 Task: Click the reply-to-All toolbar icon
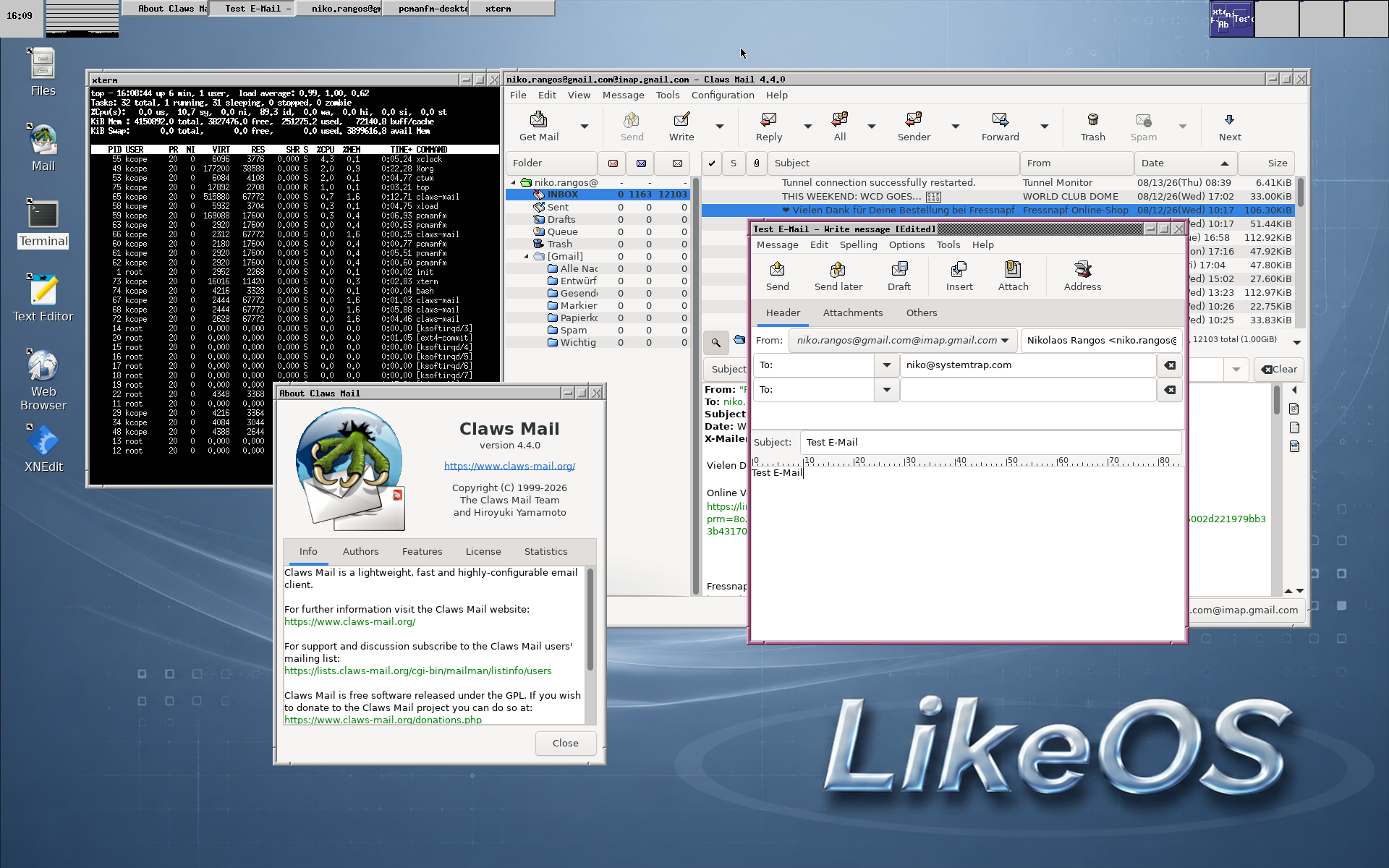tap(840, 120)
